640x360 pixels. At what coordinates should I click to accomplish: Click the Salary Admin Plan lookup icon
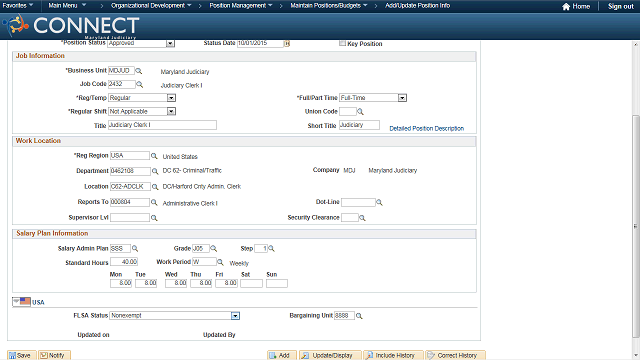[x=135, y=249]
